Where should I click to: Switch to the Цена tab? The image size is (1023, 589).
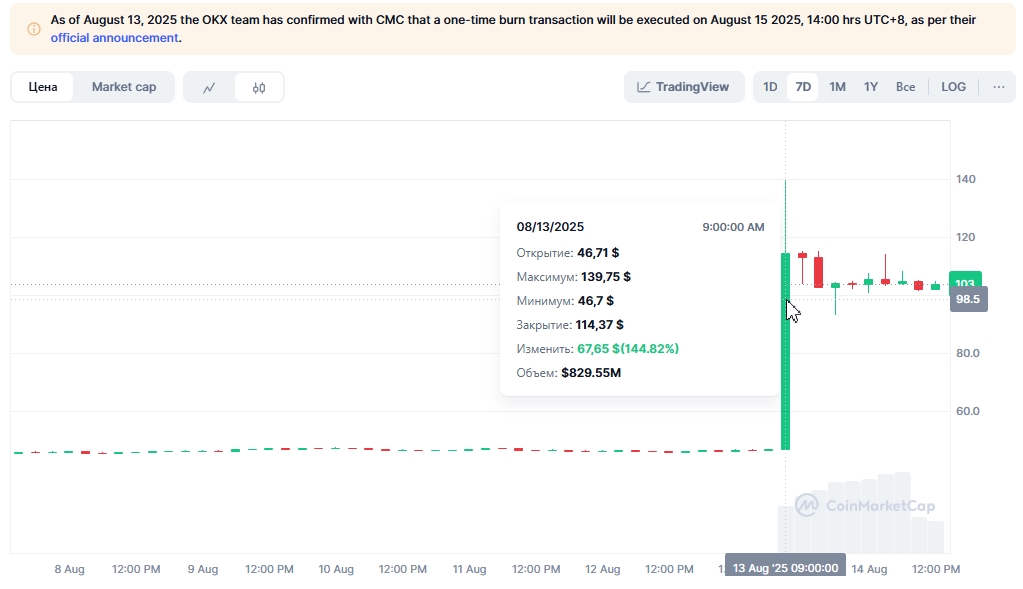pyautogui.click(x=43, y=87)
